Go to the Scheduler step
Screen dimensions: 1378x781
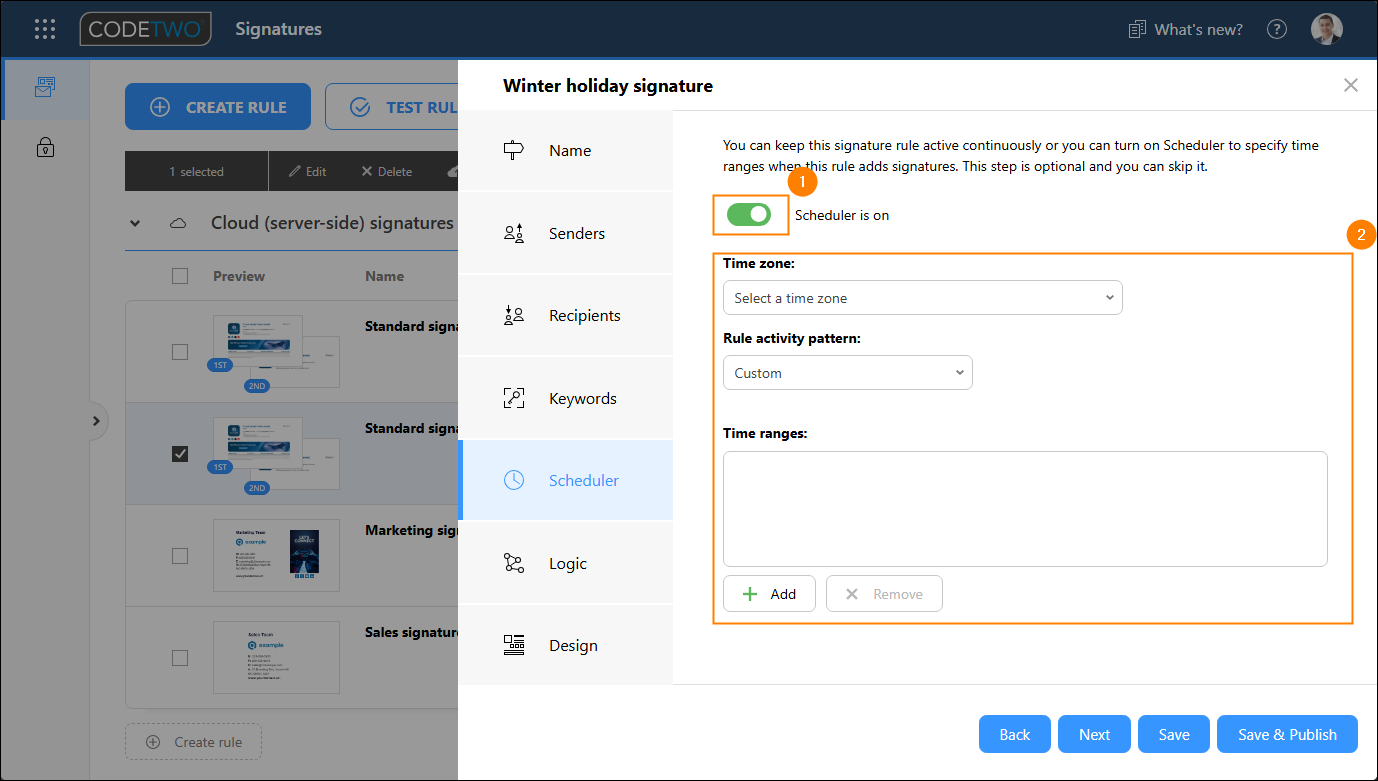click(566, 480)
